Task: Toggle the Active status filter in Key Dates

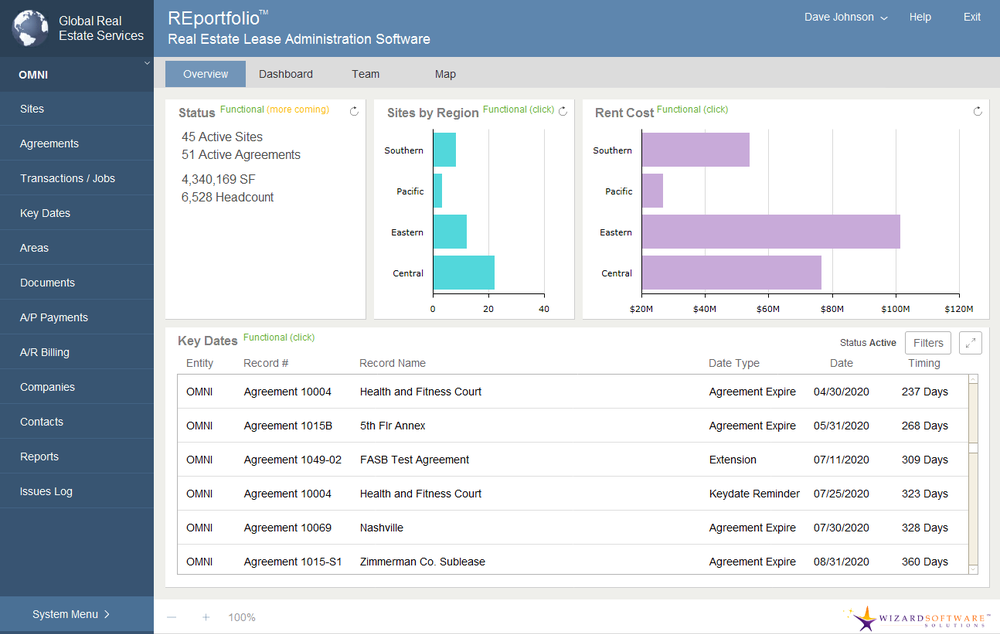Action: click(868, 342)
